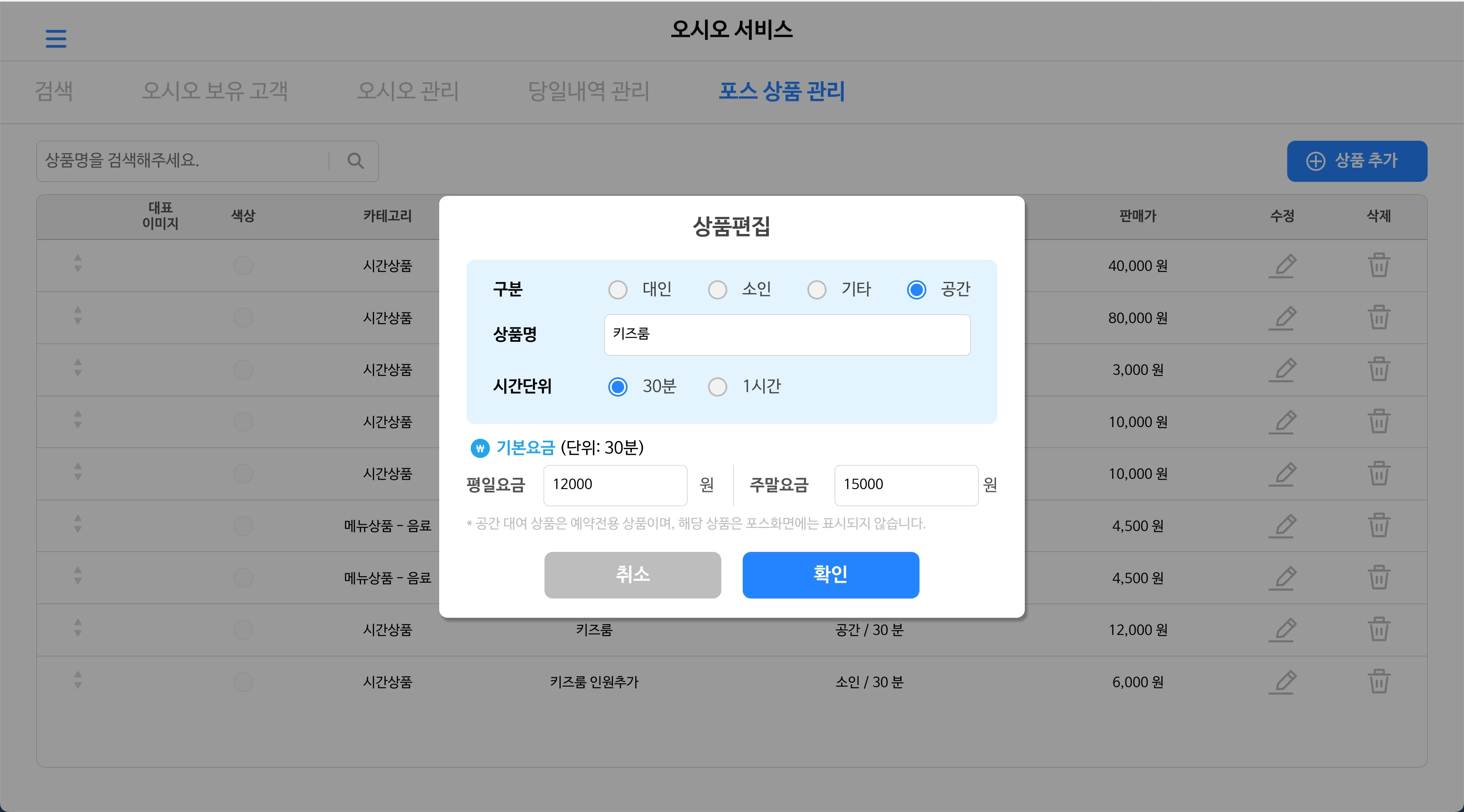The image size is (1464, 812).
Task: Select 포스 상품 관리 tab
Action: (782, 91)
